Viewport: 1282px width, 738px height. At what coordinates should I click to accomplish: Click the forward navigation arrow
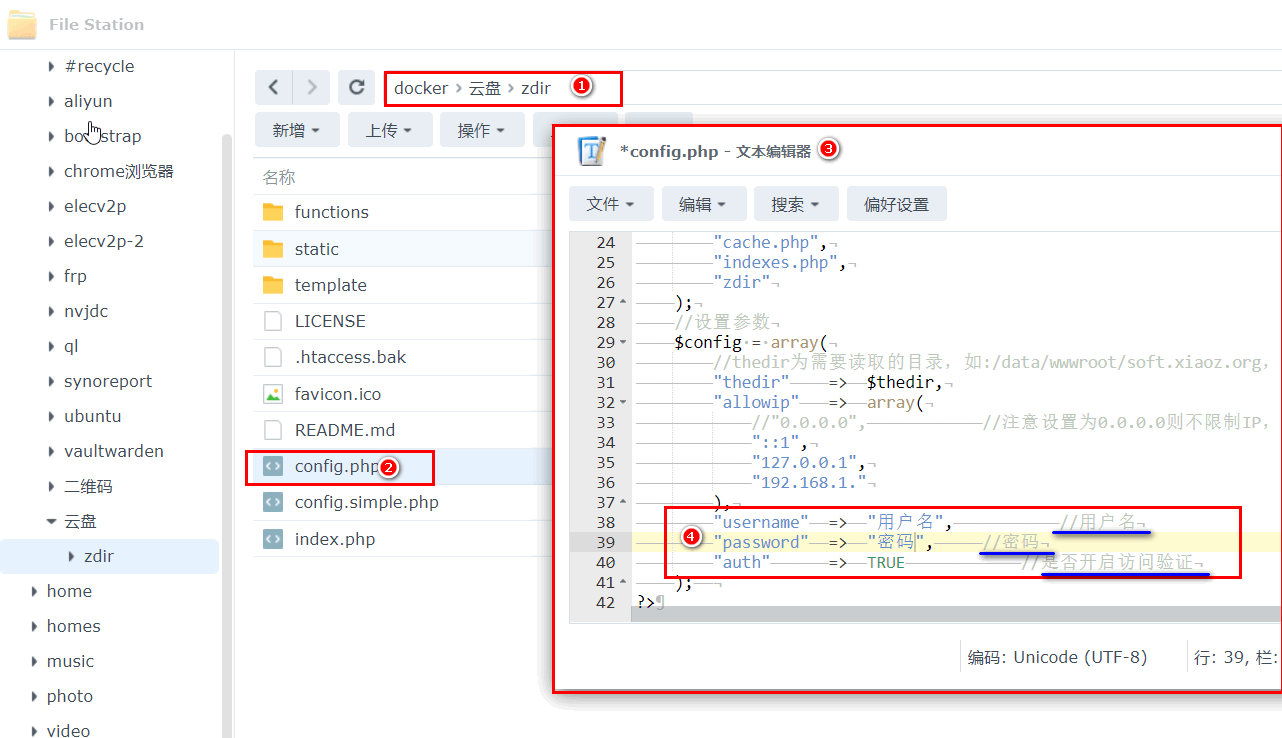pyautogui.click(x=311, y=87)
